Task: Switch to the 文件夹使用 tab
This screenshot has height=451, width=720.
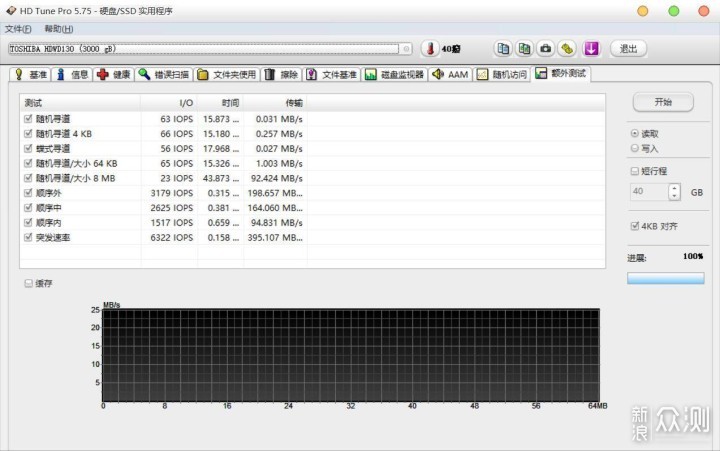Action: [227, 74]
